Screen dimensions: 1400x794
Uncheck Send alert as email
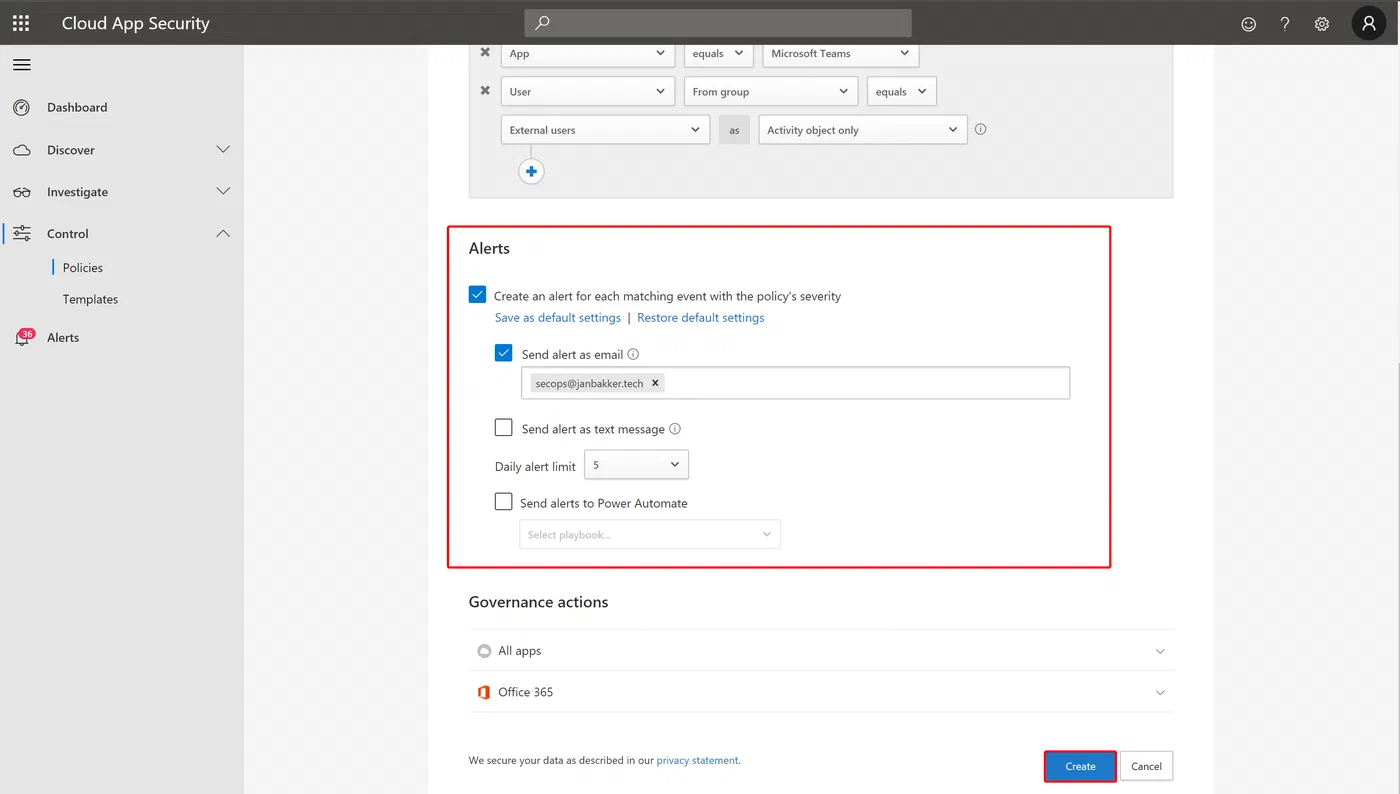(x=504, y=353)
